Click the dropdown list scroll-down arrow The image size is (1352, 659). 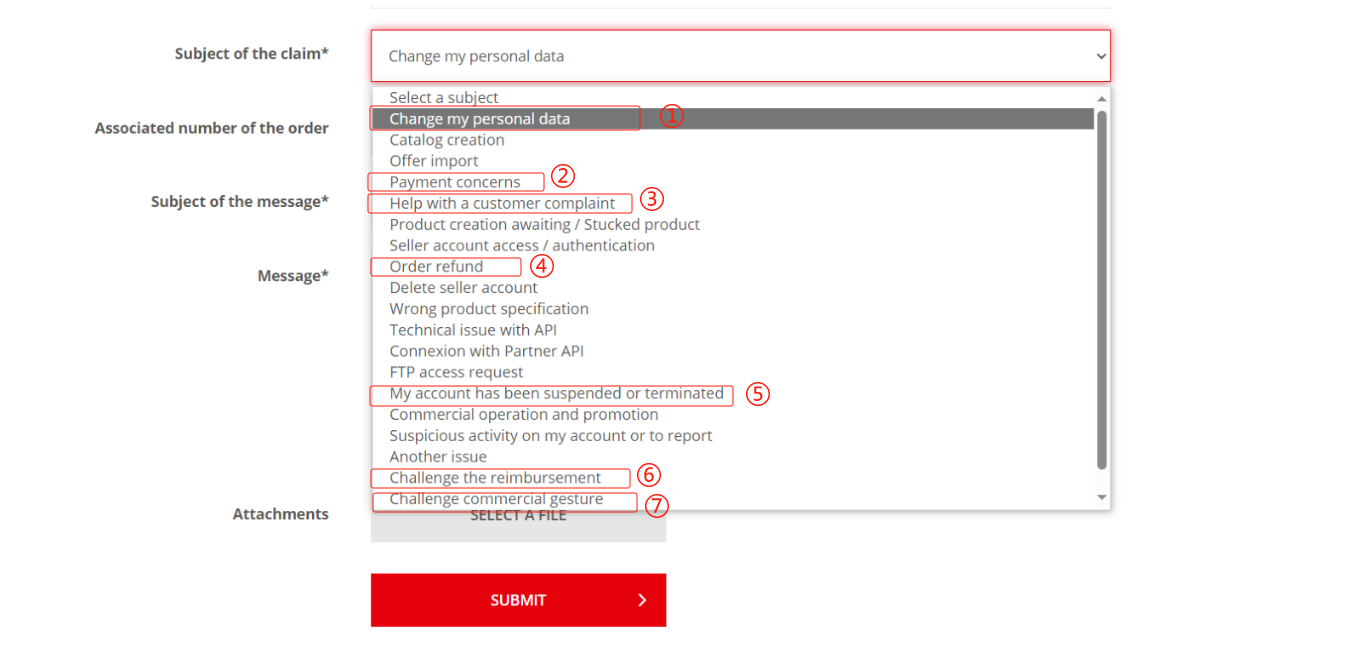pyautogui.click(x=1102, y=497)
